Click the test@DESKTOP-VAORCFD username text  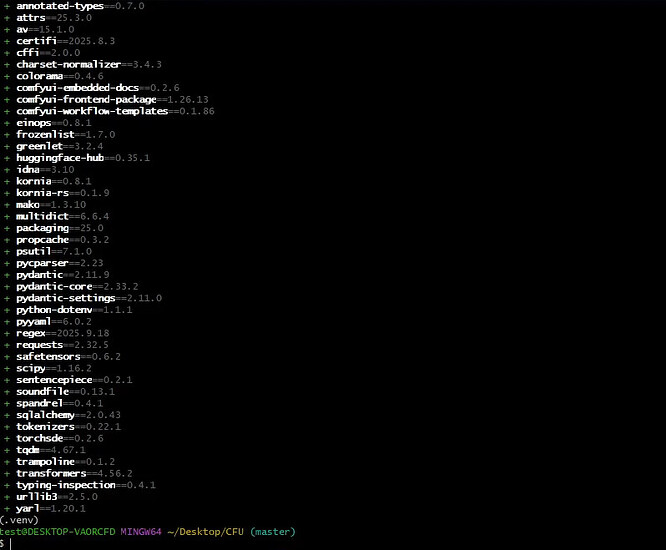[58, 531]
